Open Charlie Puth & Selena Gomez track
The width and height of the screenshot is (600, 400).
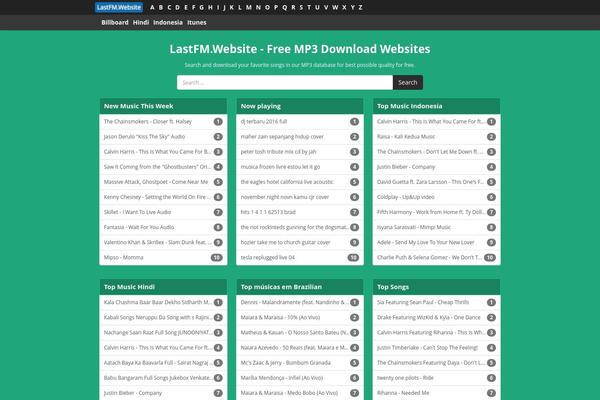click(x=429, y=257)
